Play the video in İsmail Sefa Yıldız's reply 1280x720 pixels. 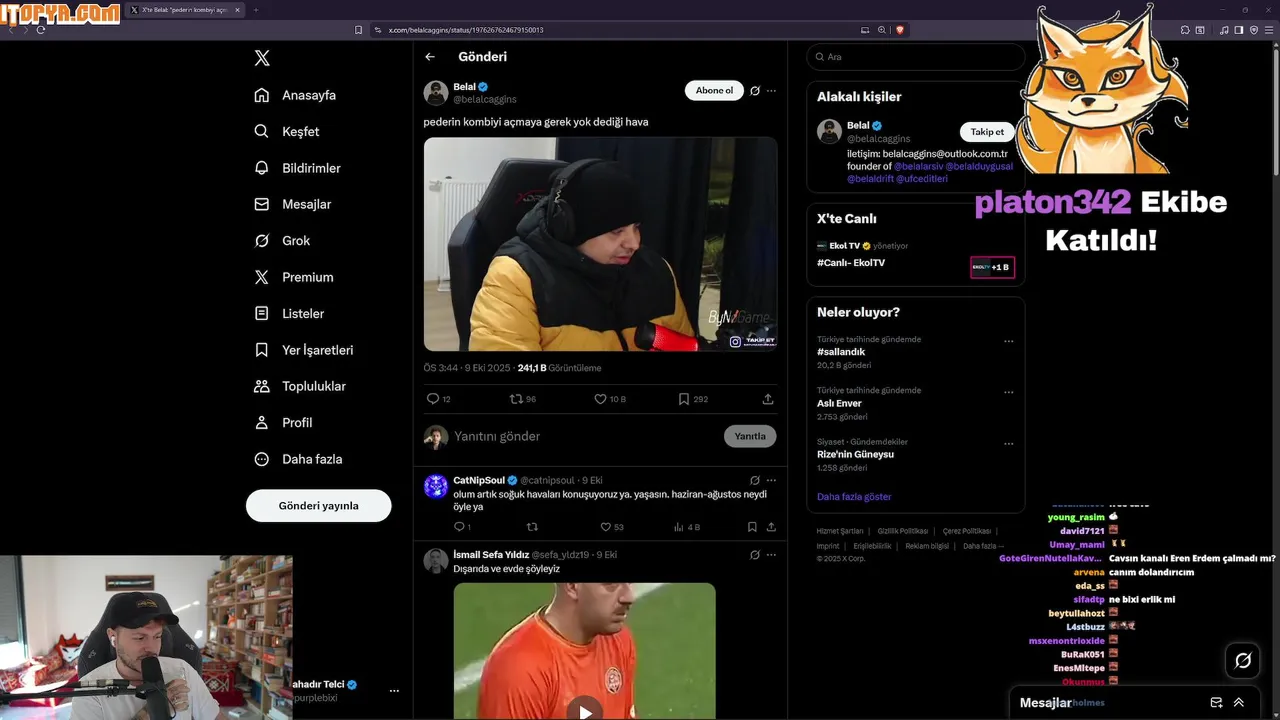pos(585,711)
